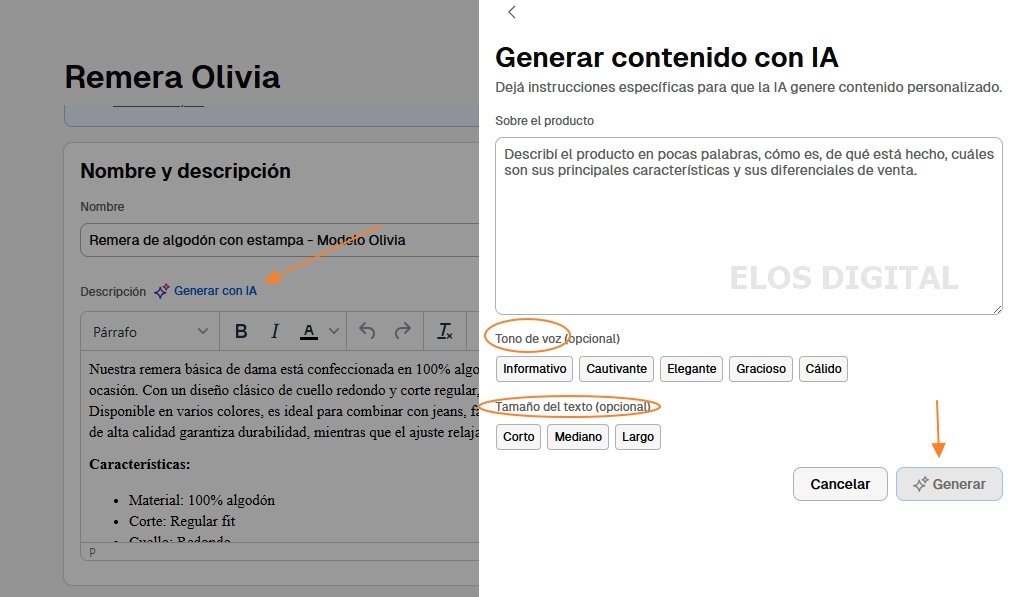Screen dimensions: 1017x597
Task: Click the text color A icon
Action: [x=309, y=332]
